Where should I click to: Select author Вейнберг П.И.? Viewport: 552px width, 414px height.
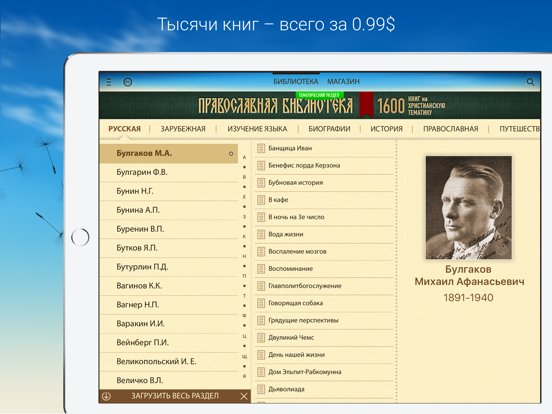(169, 343)
